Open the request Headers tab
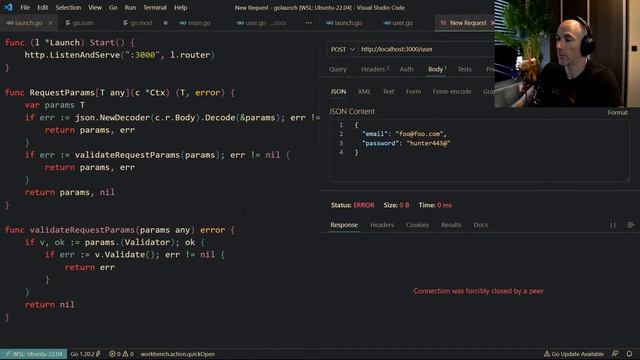 [x=374, y=69]
